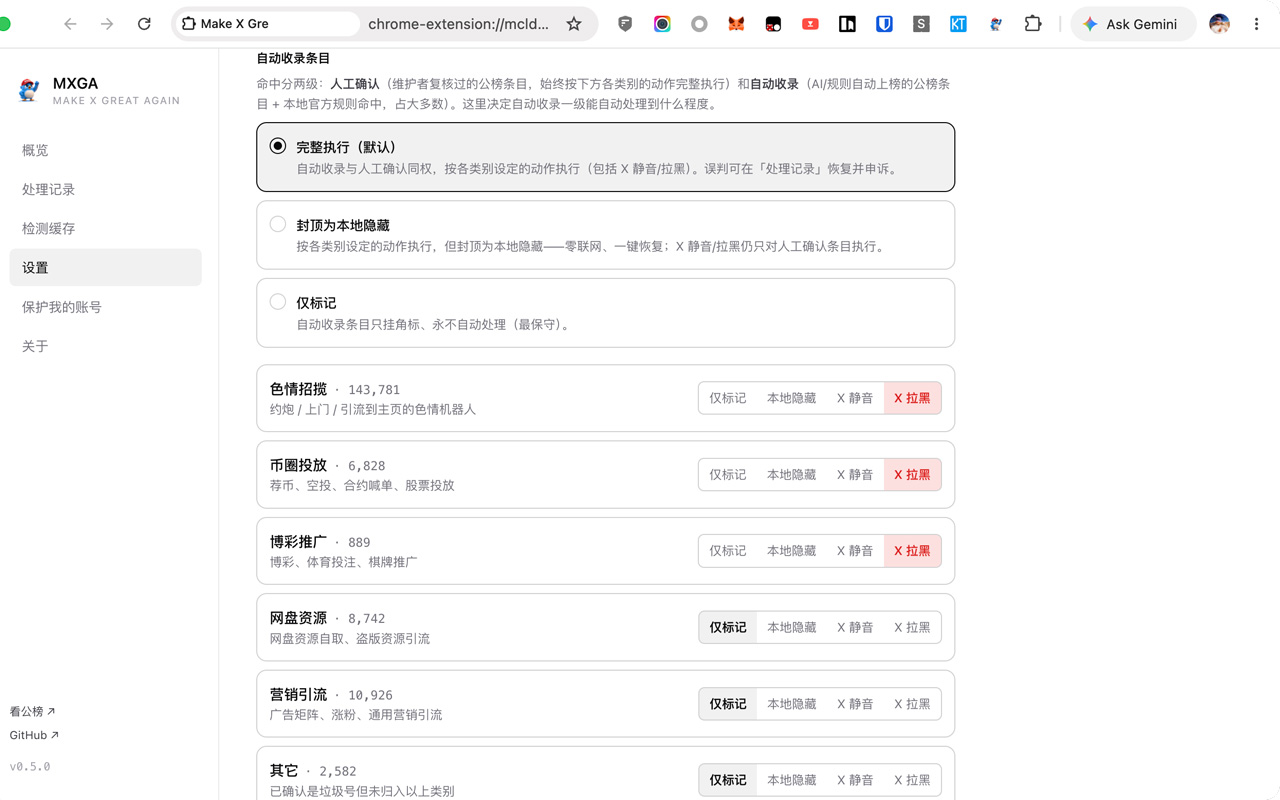The width and height of the screenshot is (1280, 800).
Task: Set 营销引流 to X 静音
Action: pyautogui.click(x=855, y=704)
